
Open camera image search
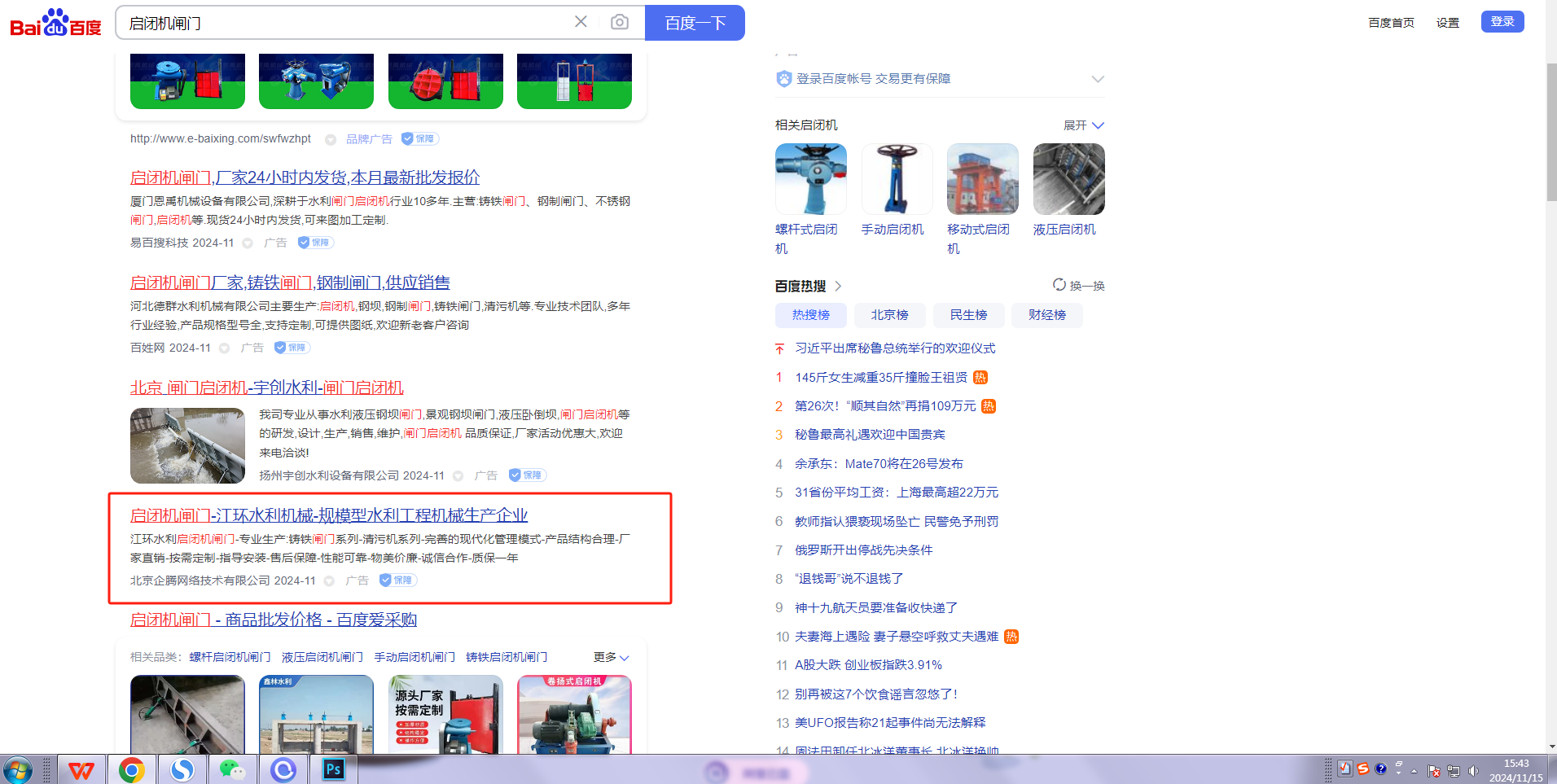tap(620, 22)
